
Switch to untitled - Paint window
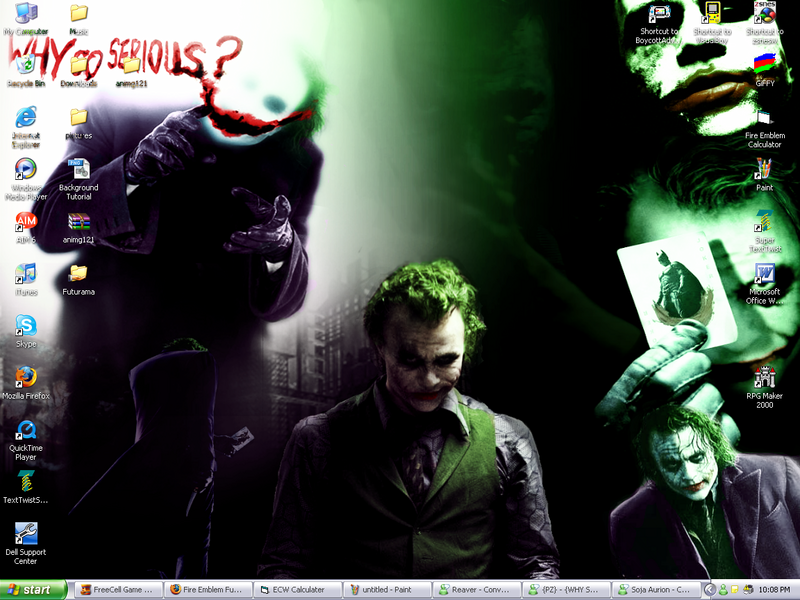coord(387,590)
